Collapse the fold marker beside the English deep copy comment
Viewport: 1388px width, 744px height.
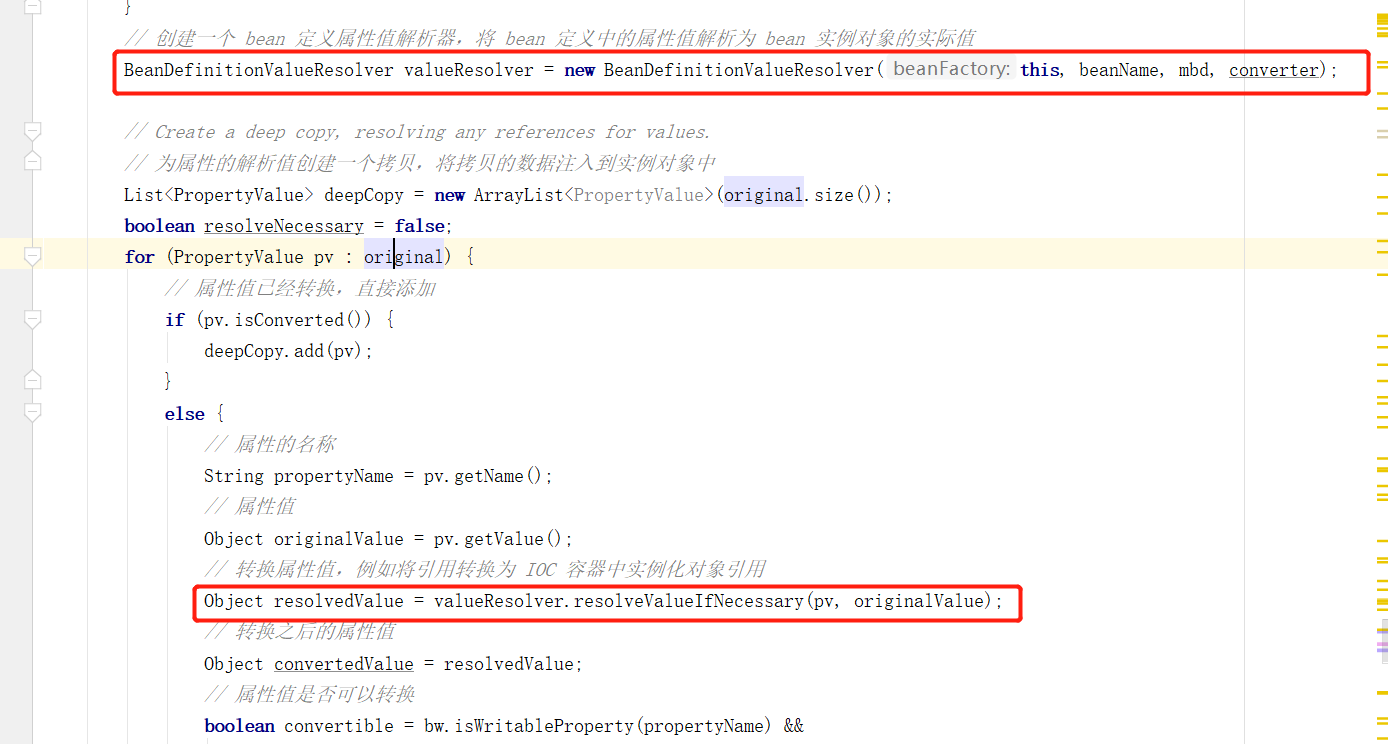point(33,132)
